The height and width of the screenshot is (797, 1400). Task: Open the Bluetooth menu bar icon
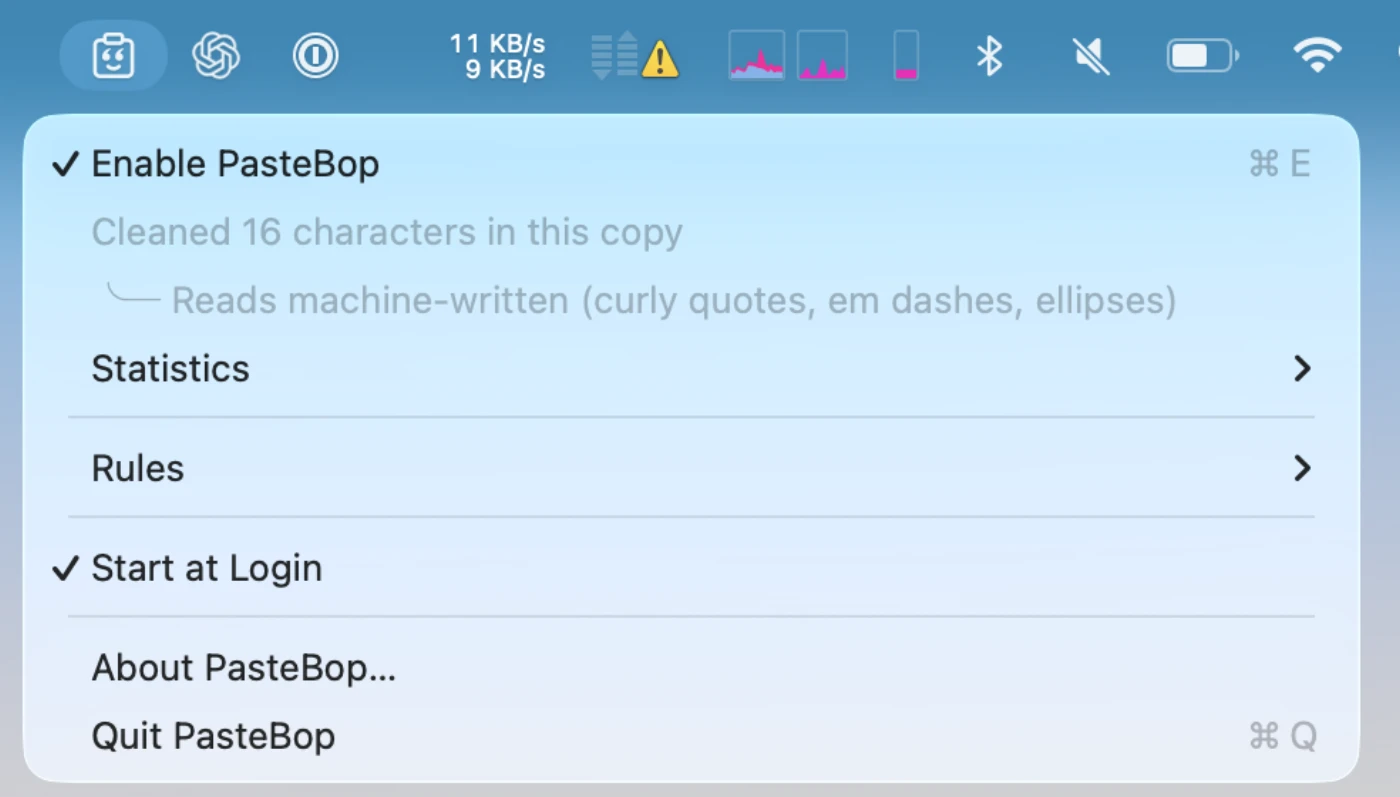(989, 56)
